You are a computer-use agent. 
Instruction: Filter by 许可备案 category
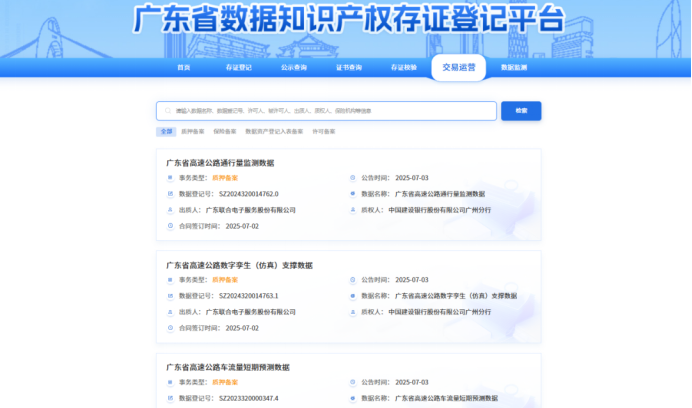click(x=324, y=131)
